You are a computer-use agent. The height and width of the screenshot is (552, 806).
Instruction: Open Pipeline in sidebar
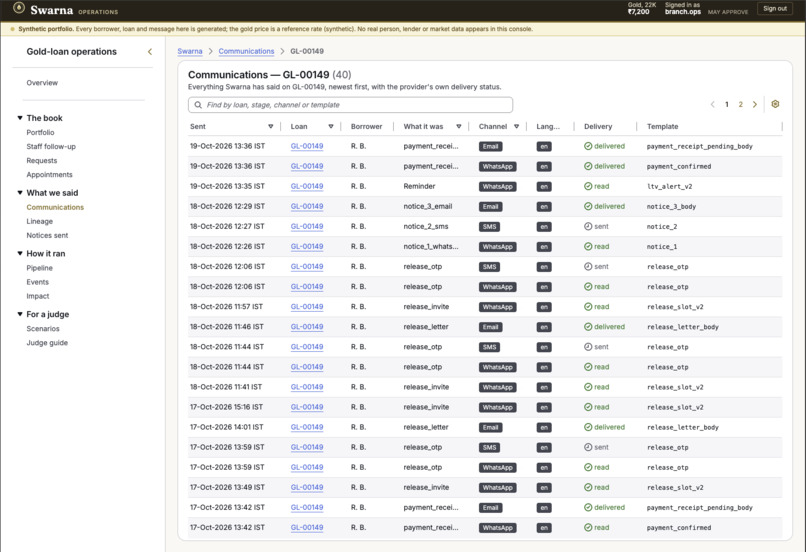(x=40, y=268)
